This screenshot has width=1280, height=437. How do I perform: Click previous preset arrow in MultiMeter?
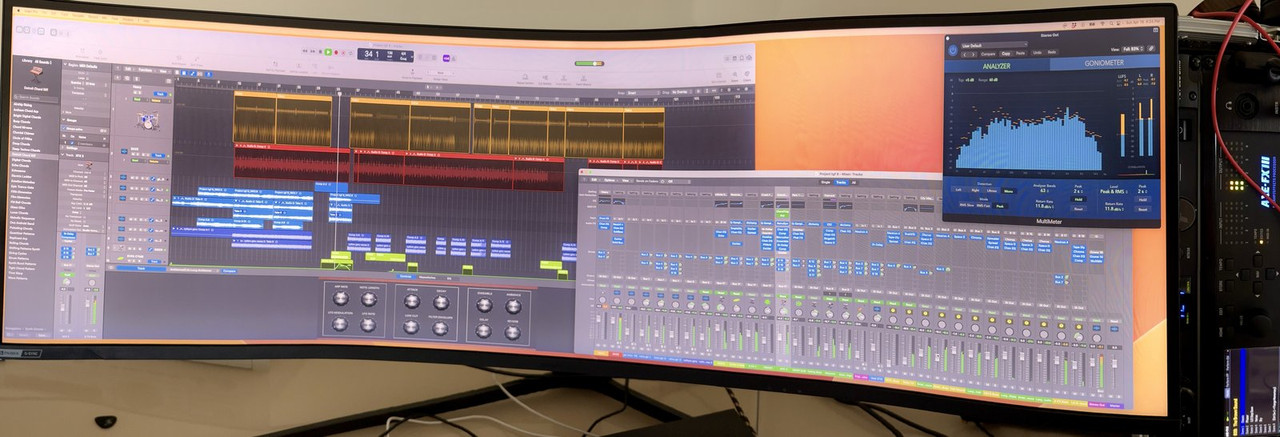(965, 54)
